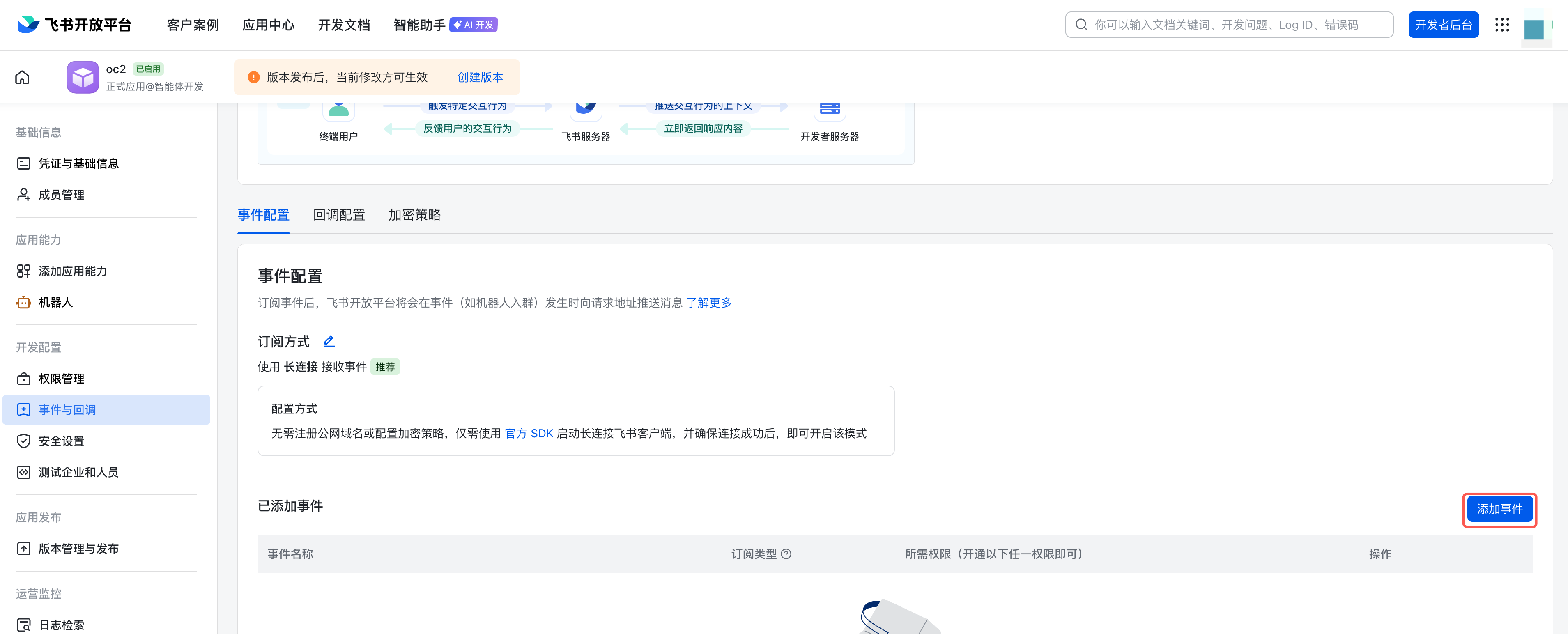Image resolution: width=1568 pixels, height=634 pixels.
Task: Click the 开发者后台 button
Action: 1443,25
